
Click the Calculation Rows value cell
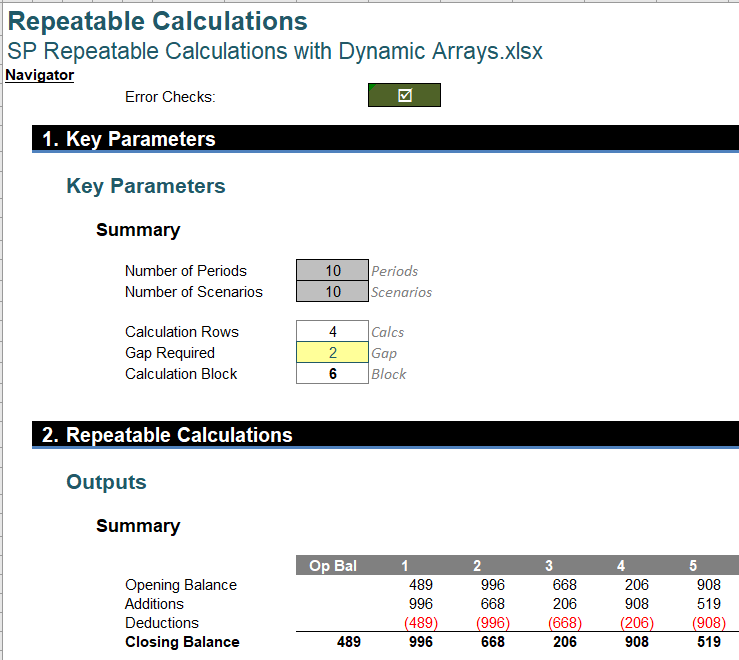click(332, 332)
